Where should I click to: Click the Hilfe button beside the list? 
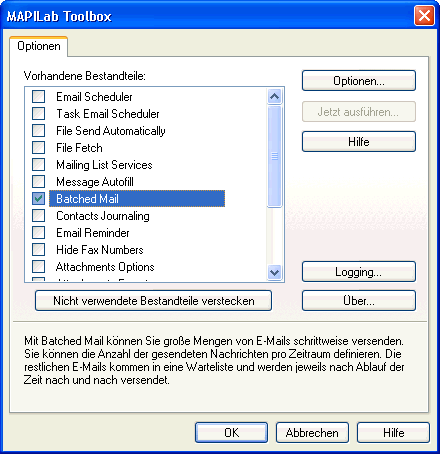[x=359, y=142]
